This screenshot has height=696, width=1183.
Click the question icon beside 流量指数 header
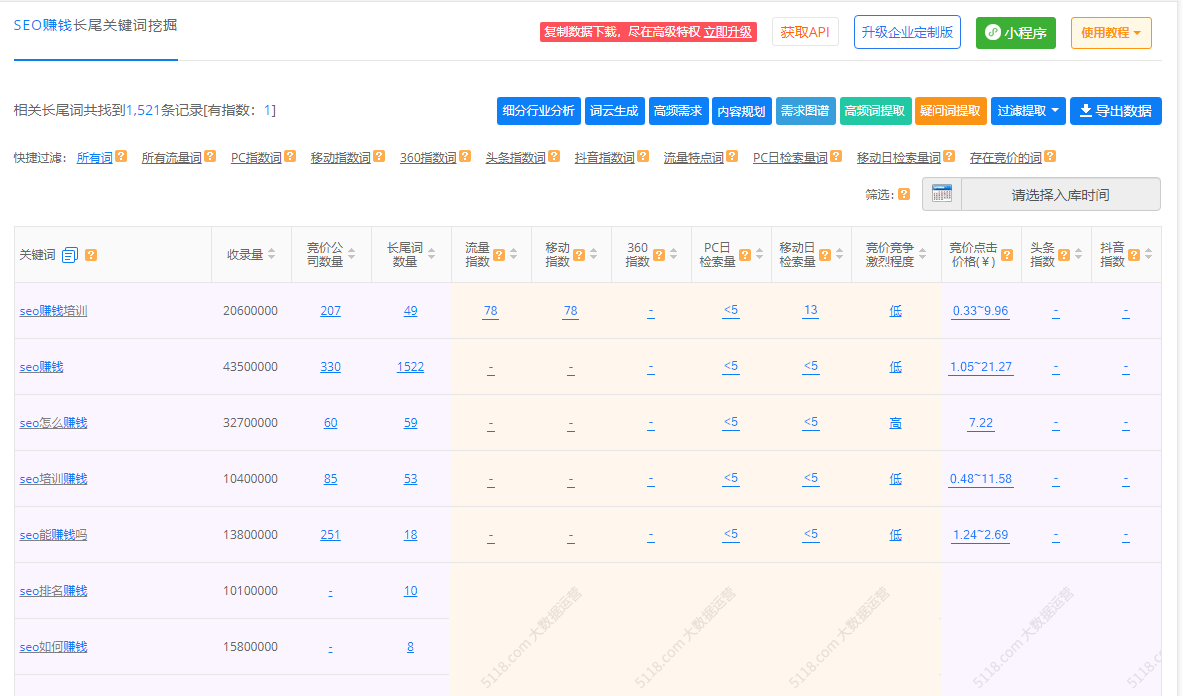point(498,255)
